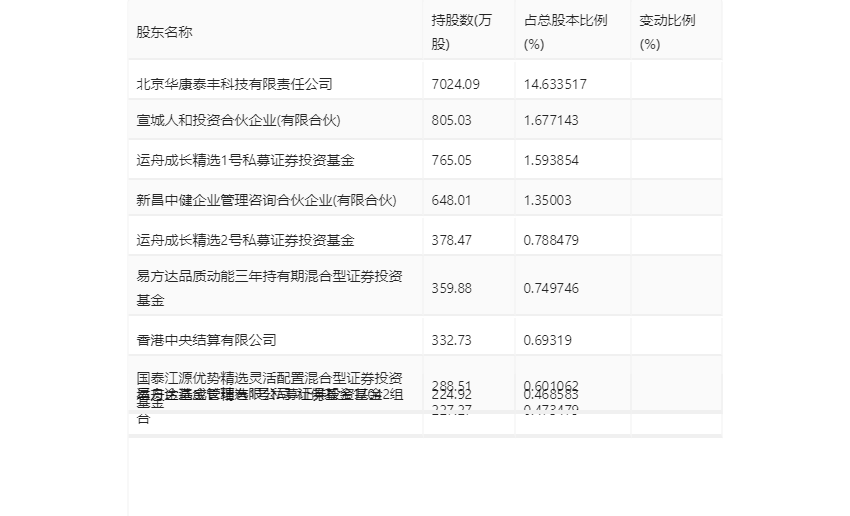Select shareholder 易方达品质动能三年持有期混合型证券投资基金
850x516 pixels.
(x=269, y=288)
